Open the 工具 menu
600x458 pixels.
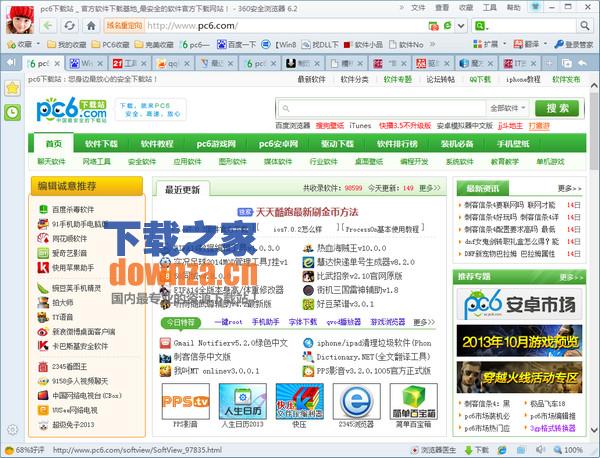point(489,7)
